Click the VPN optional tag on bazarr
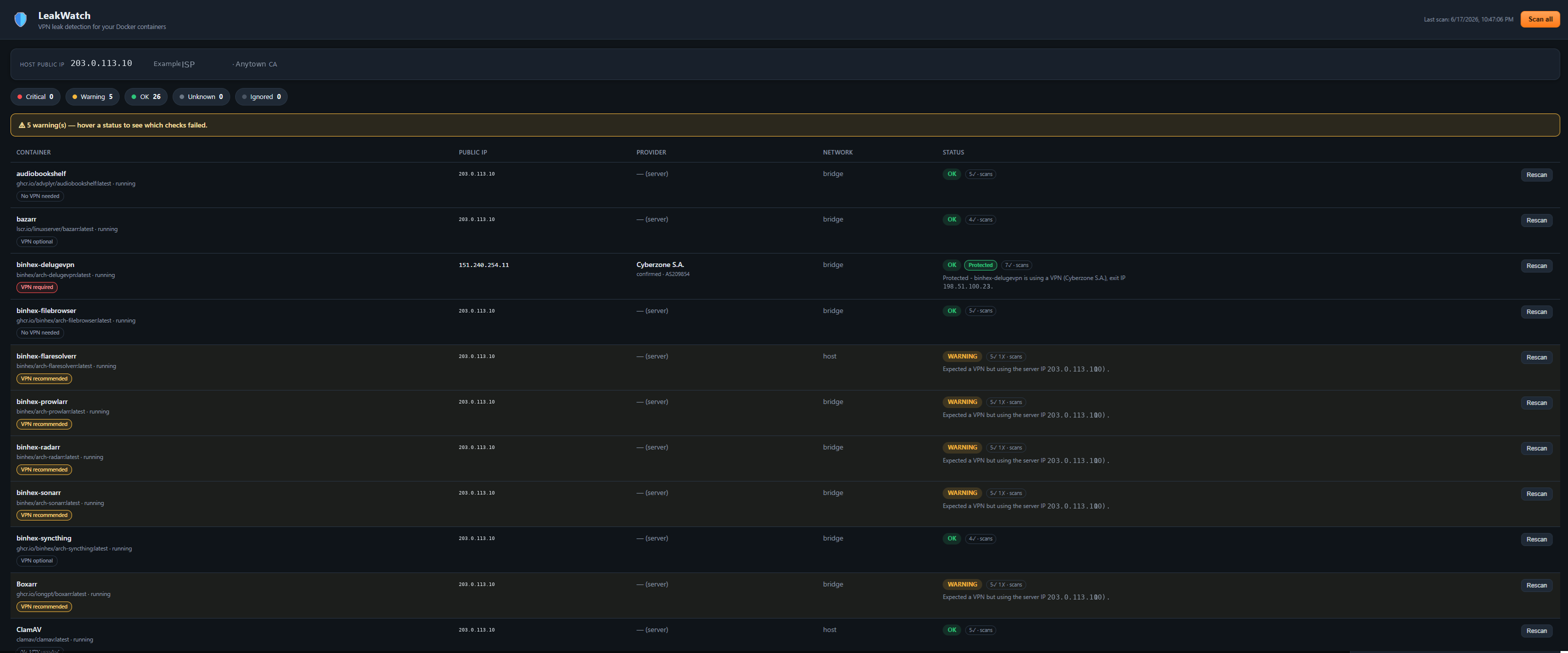The width and height of the screenshot is (1568, 653). point(37,241)
